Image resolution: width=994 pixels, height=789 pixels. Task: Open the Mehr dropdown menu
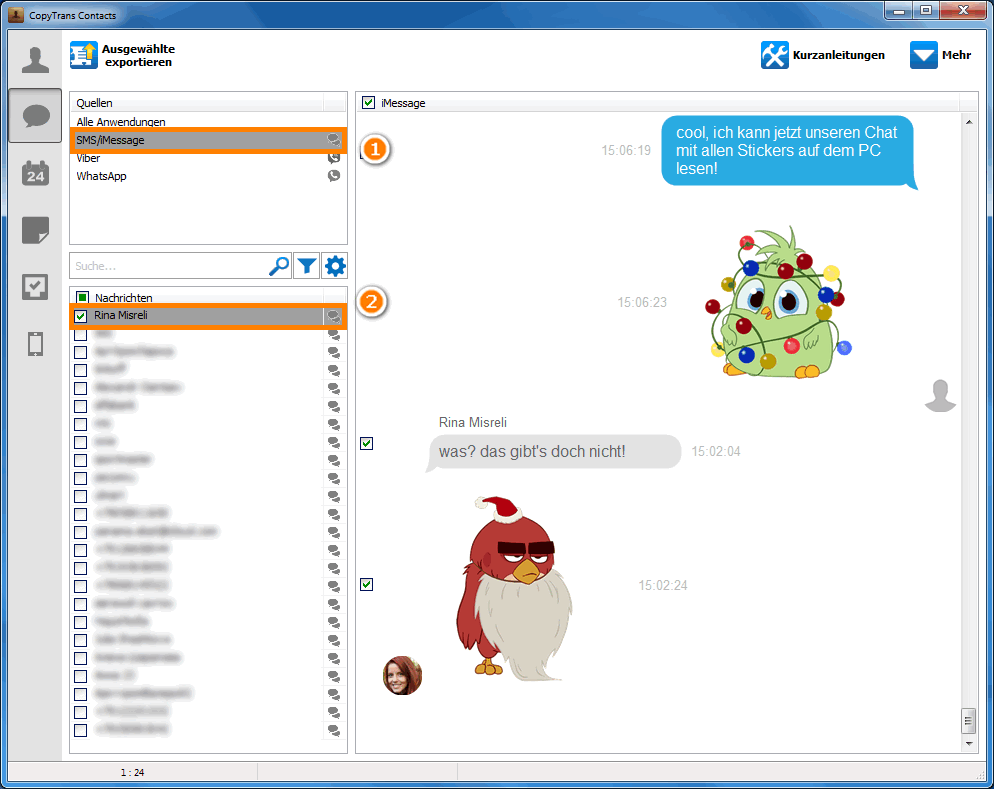pyautogui.click(x=940, y=55)
